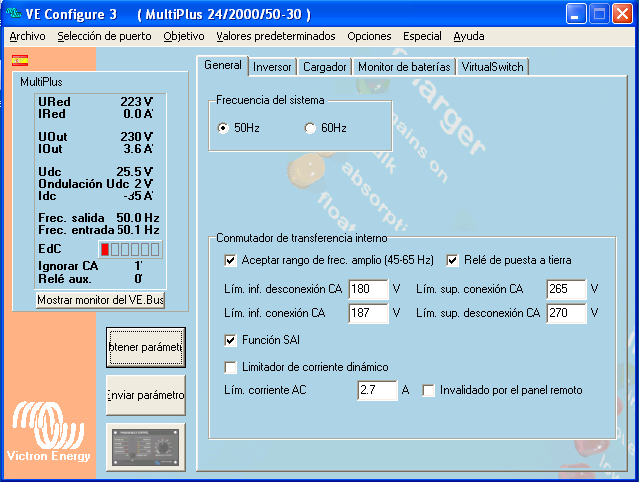
Task: Toggle Aceptar rango de frec. amplio checkbox
Action: (x=230, y=260)
